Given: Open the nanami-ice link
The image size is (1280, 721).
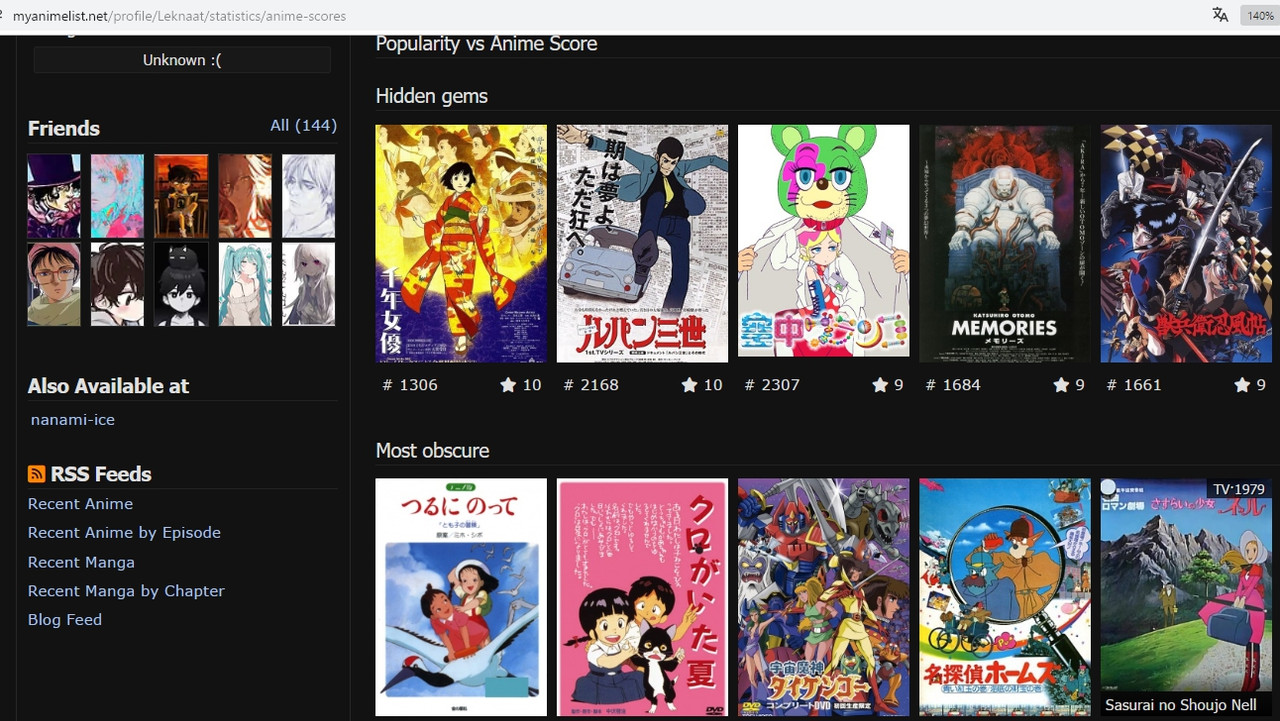Looking at the screenshot, I should point(73,419).
